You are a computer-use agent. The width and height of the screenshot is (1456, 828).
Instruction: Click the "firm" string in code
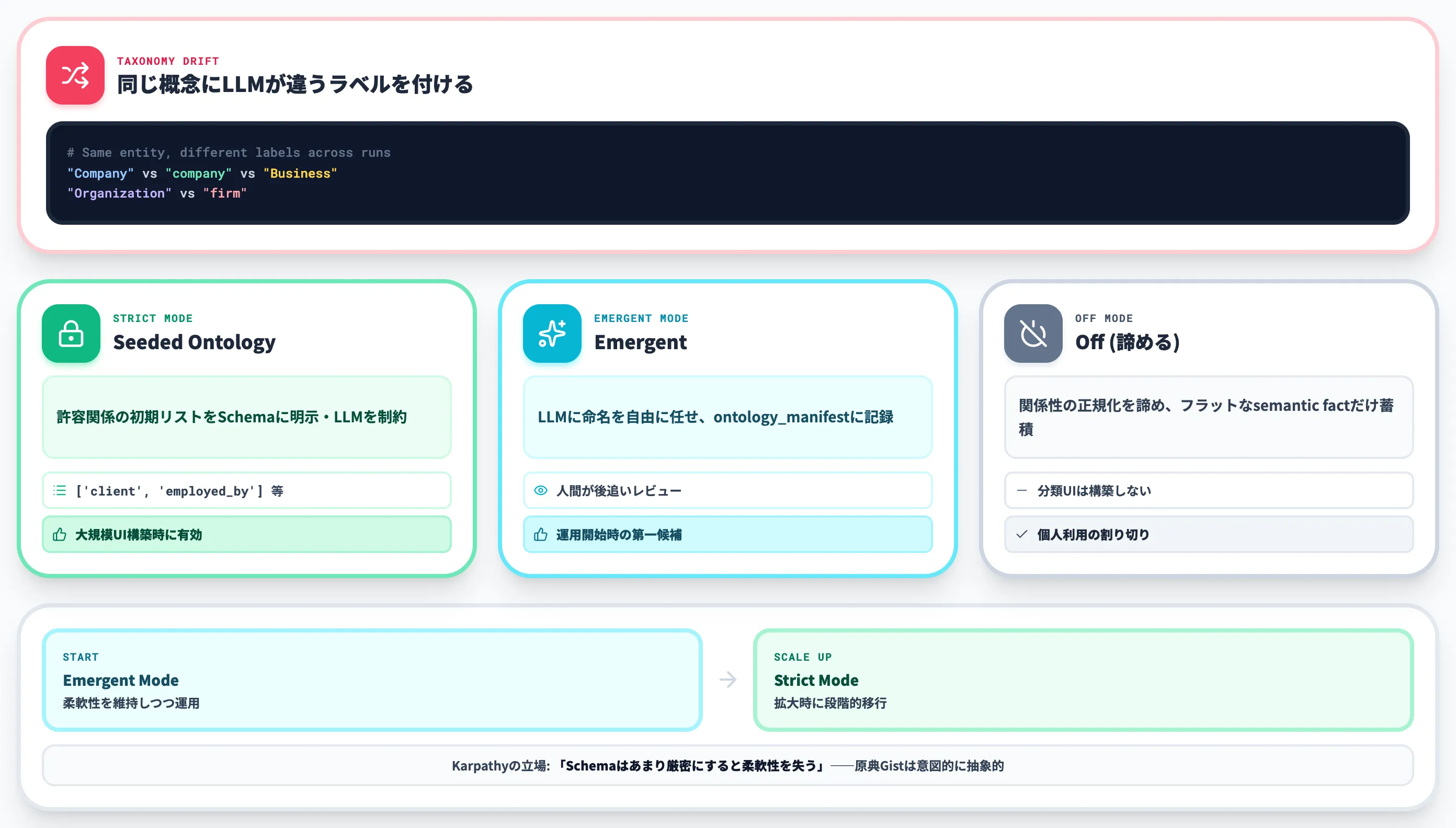tap(225, 193)
